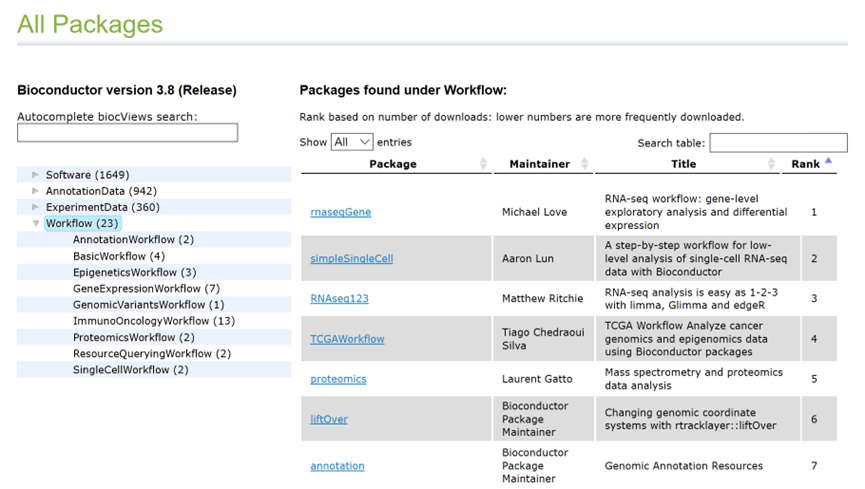Select ProteomicsWorkflow (2) category
The width and height of the screenshot is (865, 489).
[x=134, y=337]
